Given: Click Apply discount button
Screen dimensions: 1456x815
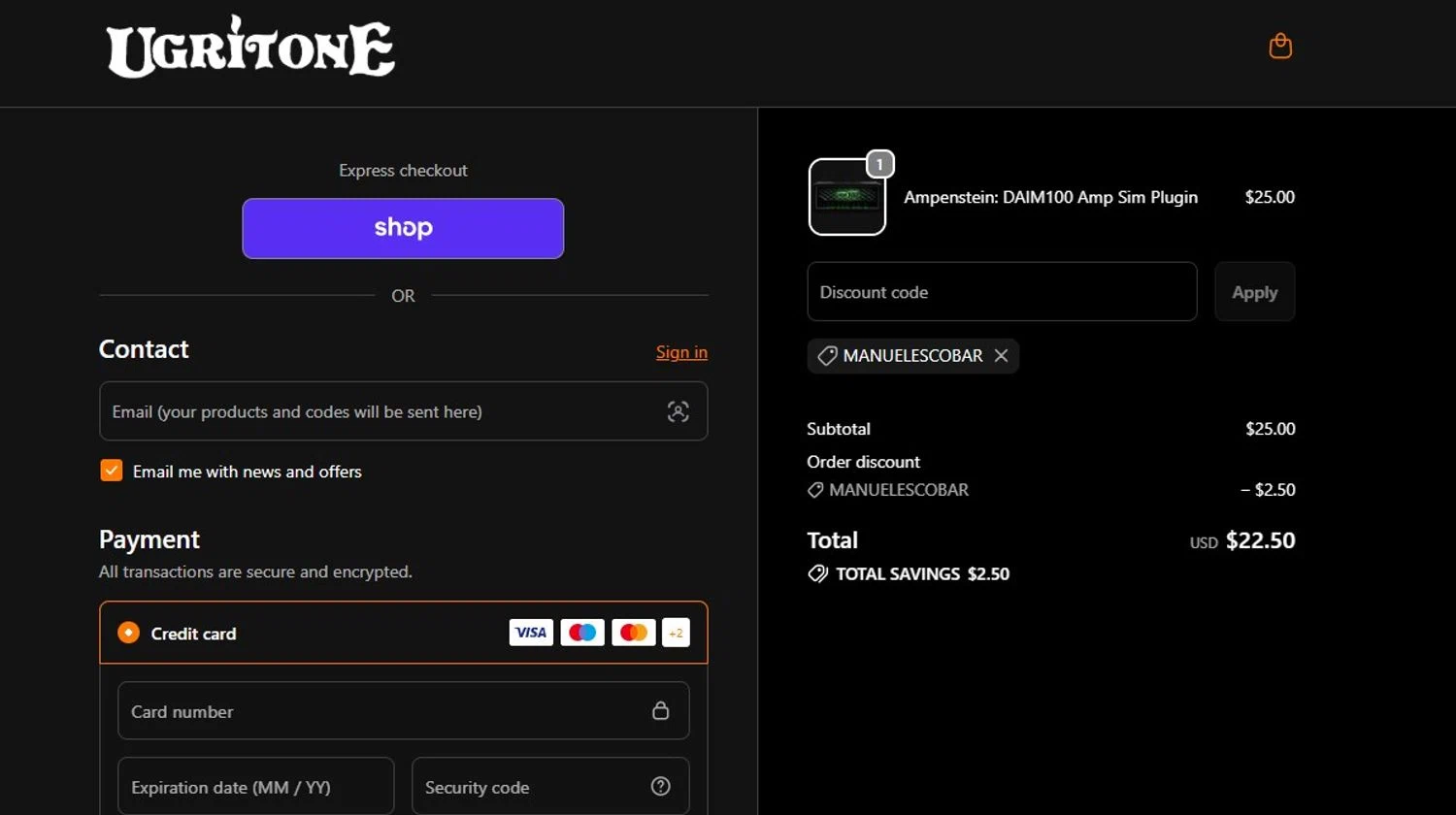Looking at the screenshot, I should (x=1254, y=291).
